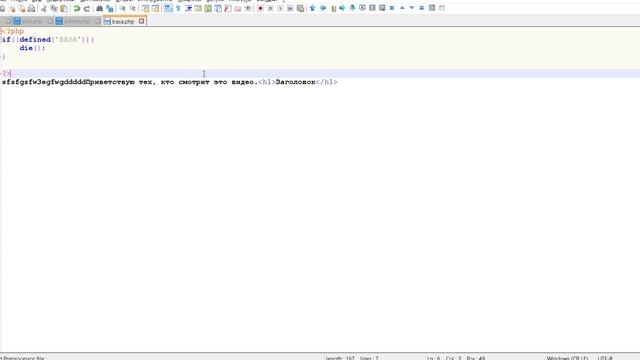Toggle Show All Characters pilcrow icon
Viewport: 640px width, 360px height.
point(178,8)
